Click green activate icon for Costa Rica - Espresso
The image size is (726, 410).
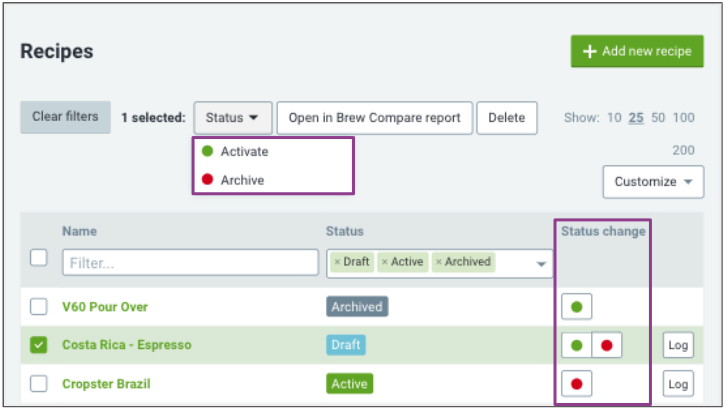(x=576, y=345)
